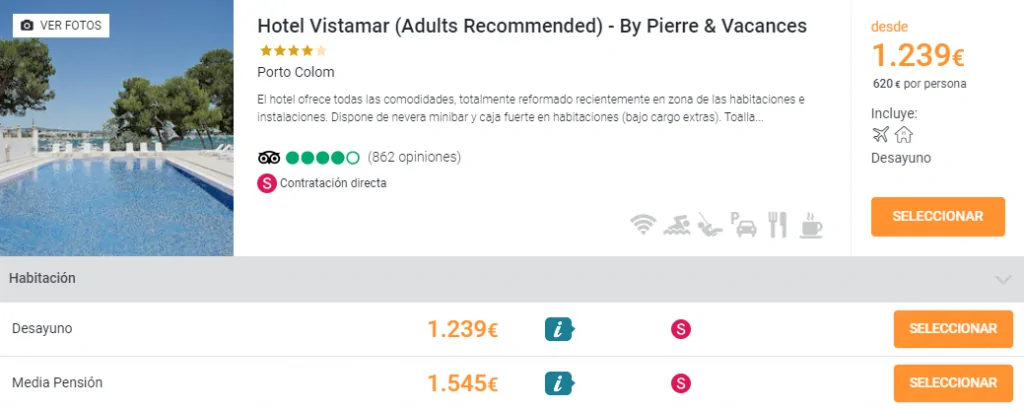Click the flight included airplane icon
1024x410 pixels.
point(880,135)
